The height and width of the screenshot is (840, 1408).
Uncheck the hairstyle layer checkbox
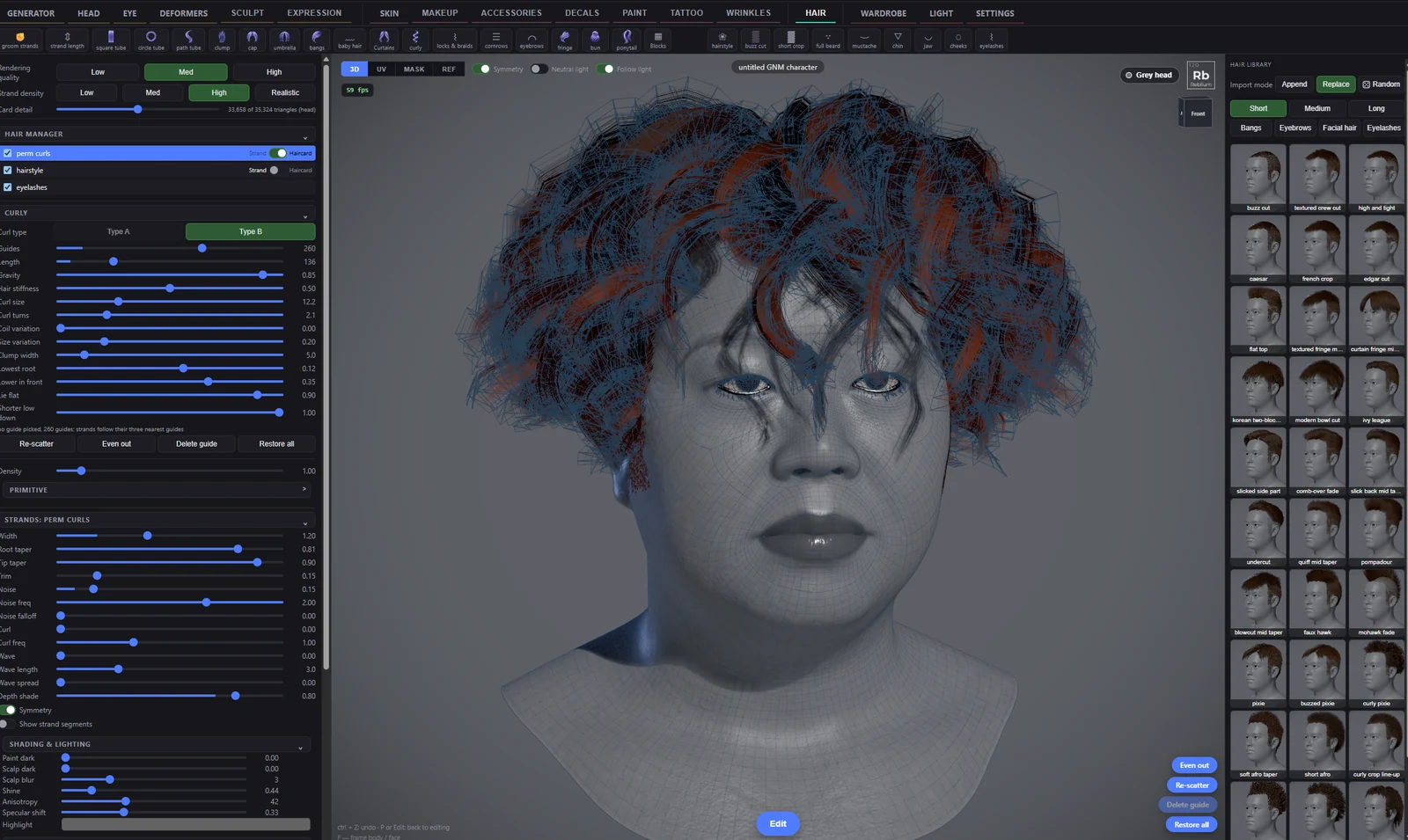pyautogui.click(x=8, y=170)
